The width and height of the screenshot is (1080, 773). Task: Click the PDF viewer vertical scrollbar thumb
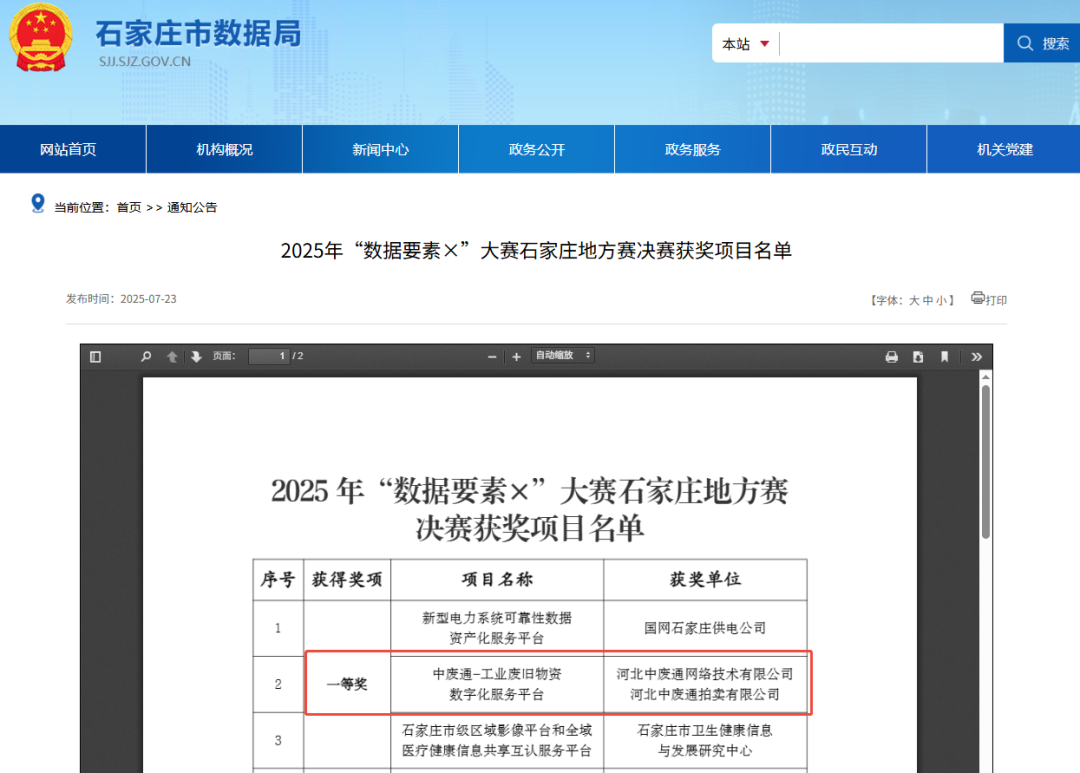[x=986, y=462]
